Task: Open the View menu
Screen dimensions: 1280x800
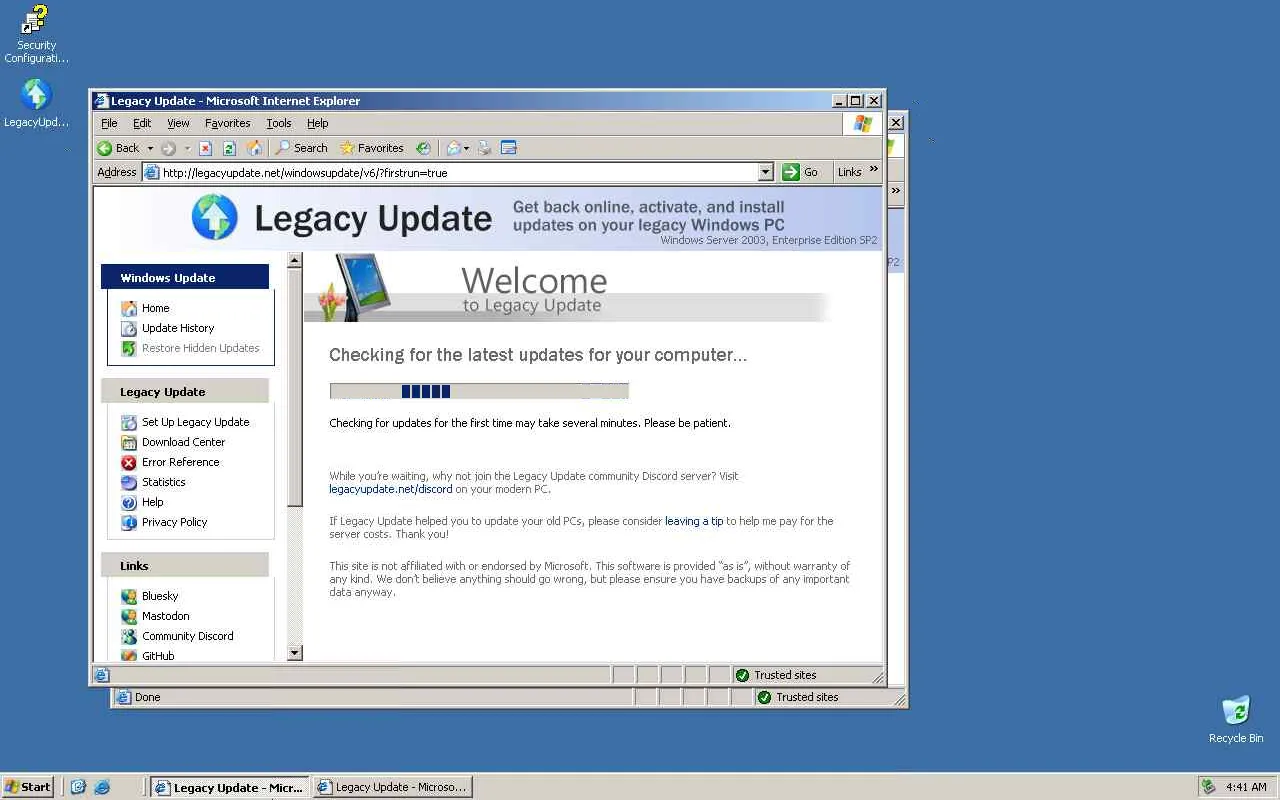Action: click(x=178, y=123)
